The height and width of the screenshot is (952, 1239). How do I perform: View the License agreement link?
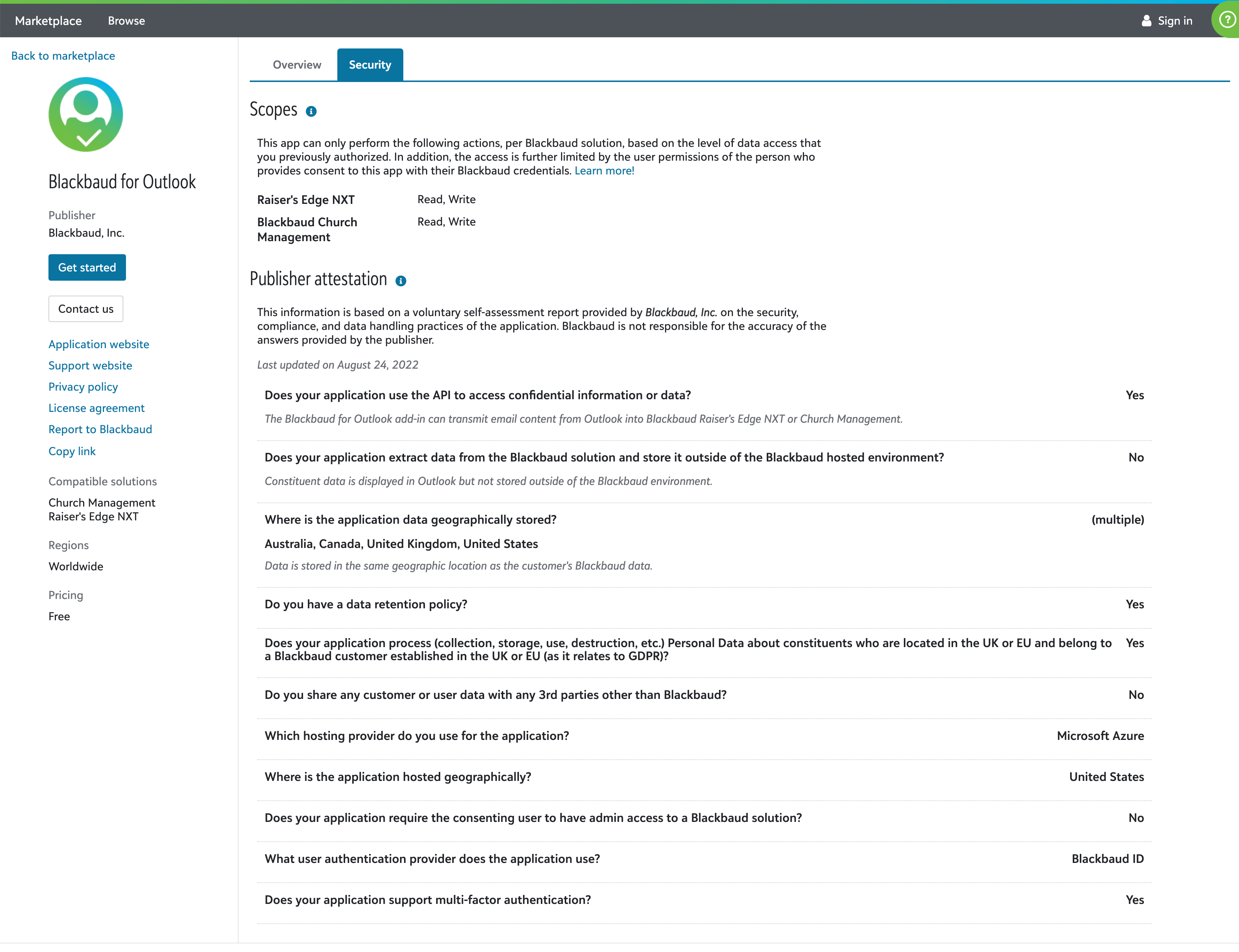pos(96,408)
